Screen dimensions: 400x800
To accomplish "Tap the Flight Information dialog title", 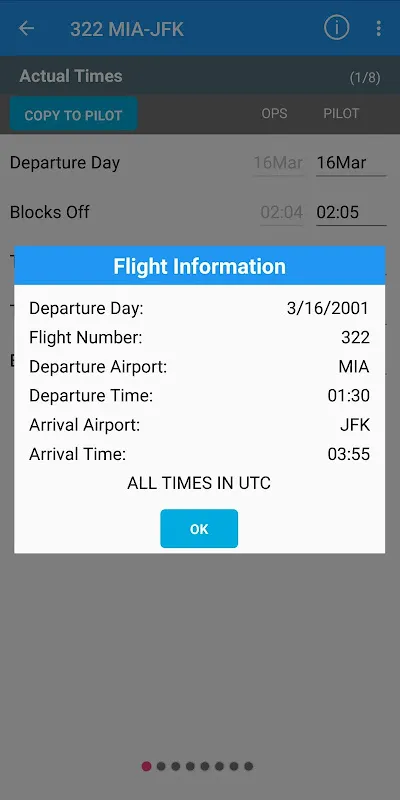I will tap(199, 266).
